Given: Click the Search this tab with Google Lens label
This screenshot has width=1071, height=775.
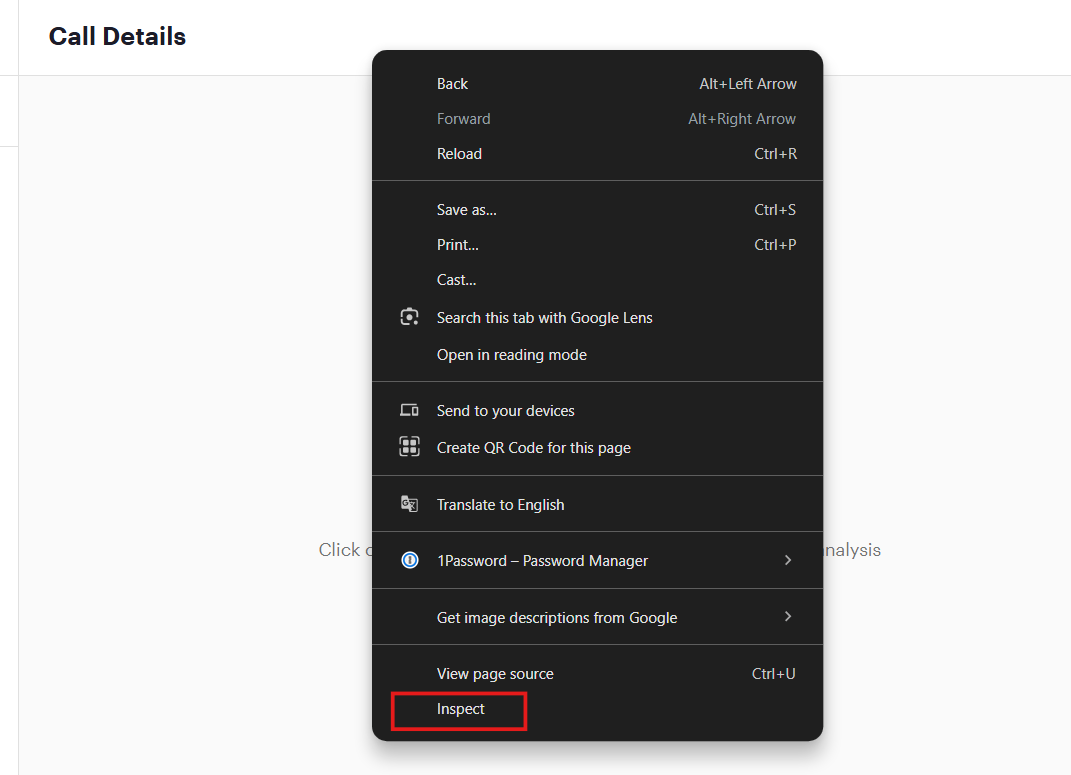Looking at the screenshot, I should pyautogui.click(x=544, y=318).
